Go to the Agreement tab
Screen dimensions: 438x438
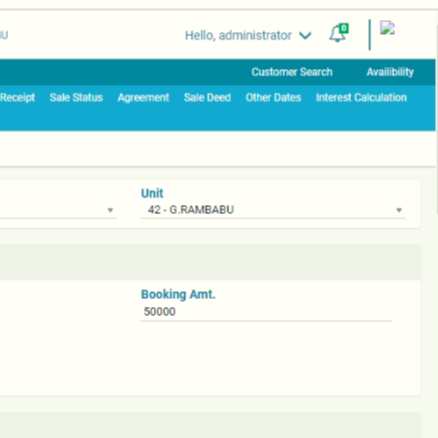coord(143,97)
